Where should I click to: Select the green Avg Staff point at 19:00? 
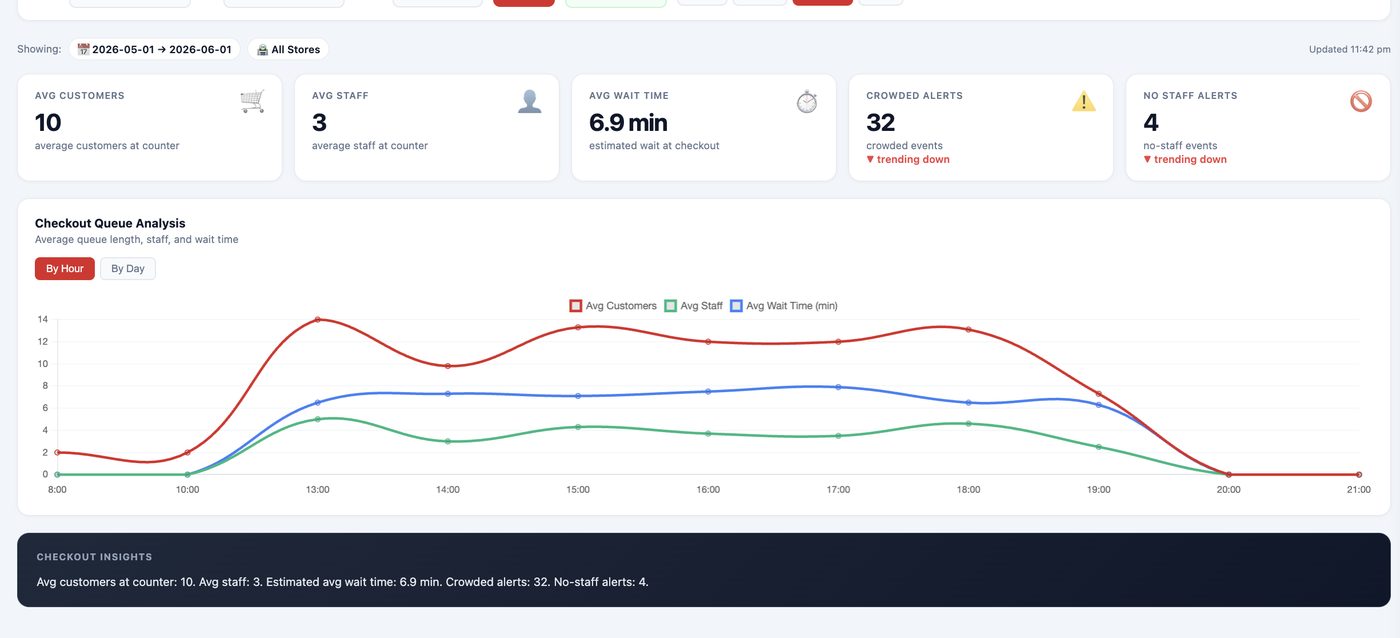[1098, 447]
